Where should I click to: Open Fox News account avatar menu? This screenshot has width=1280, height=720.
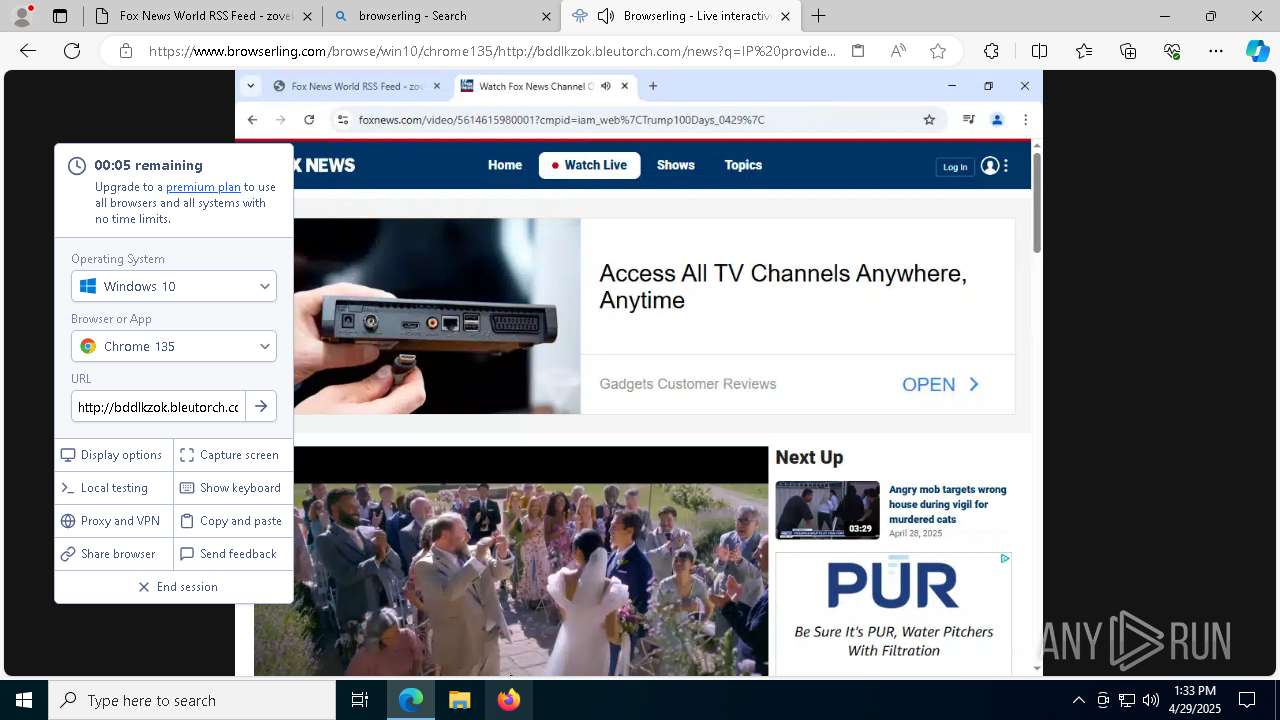(990, 166)
